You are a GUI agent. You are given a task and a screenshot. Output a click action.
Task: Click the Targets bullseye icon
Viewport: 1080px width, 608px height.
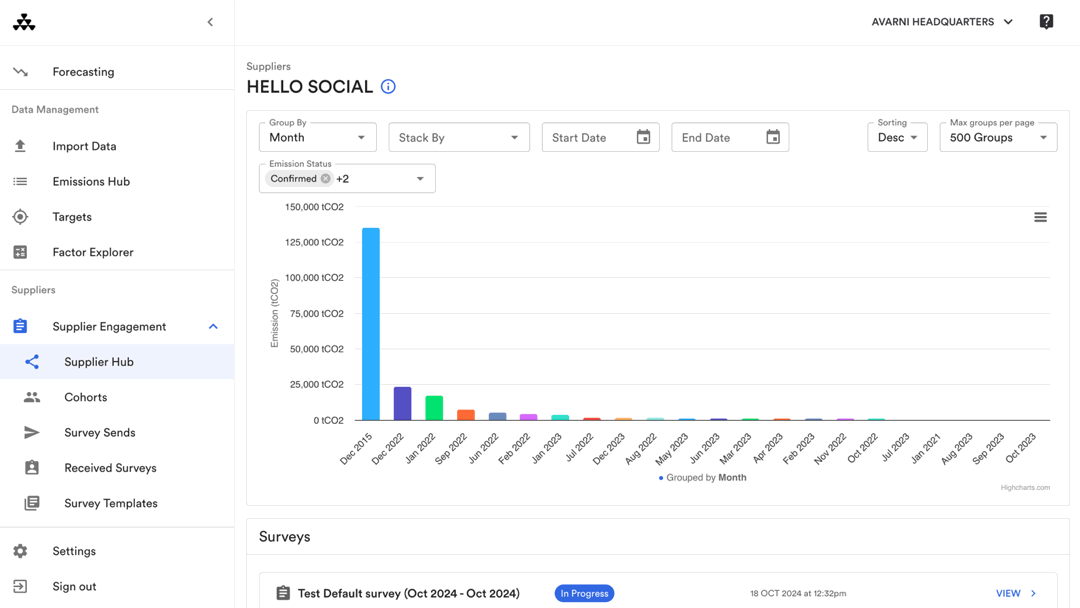[20, 217]
